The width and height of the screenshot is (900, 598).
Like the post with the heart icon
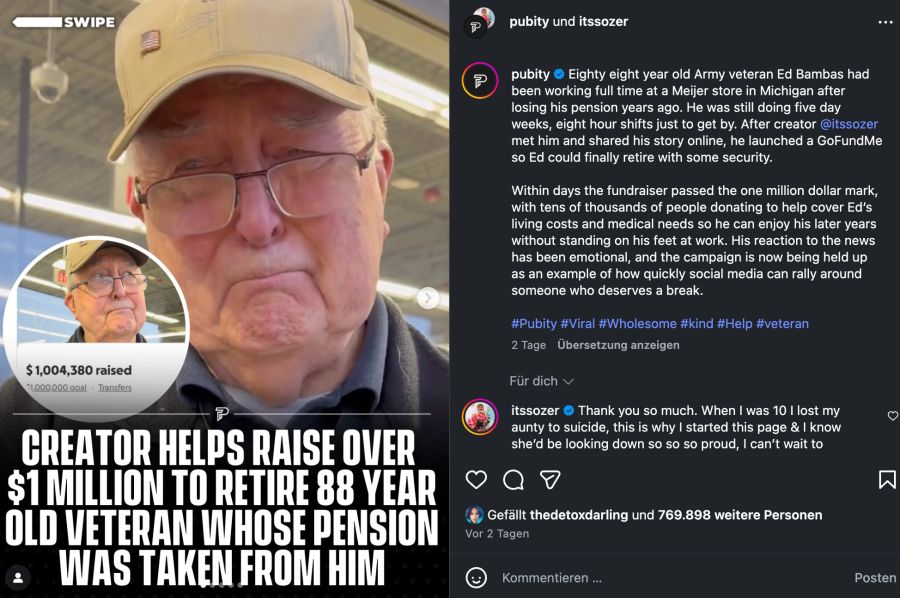[476, 479]
